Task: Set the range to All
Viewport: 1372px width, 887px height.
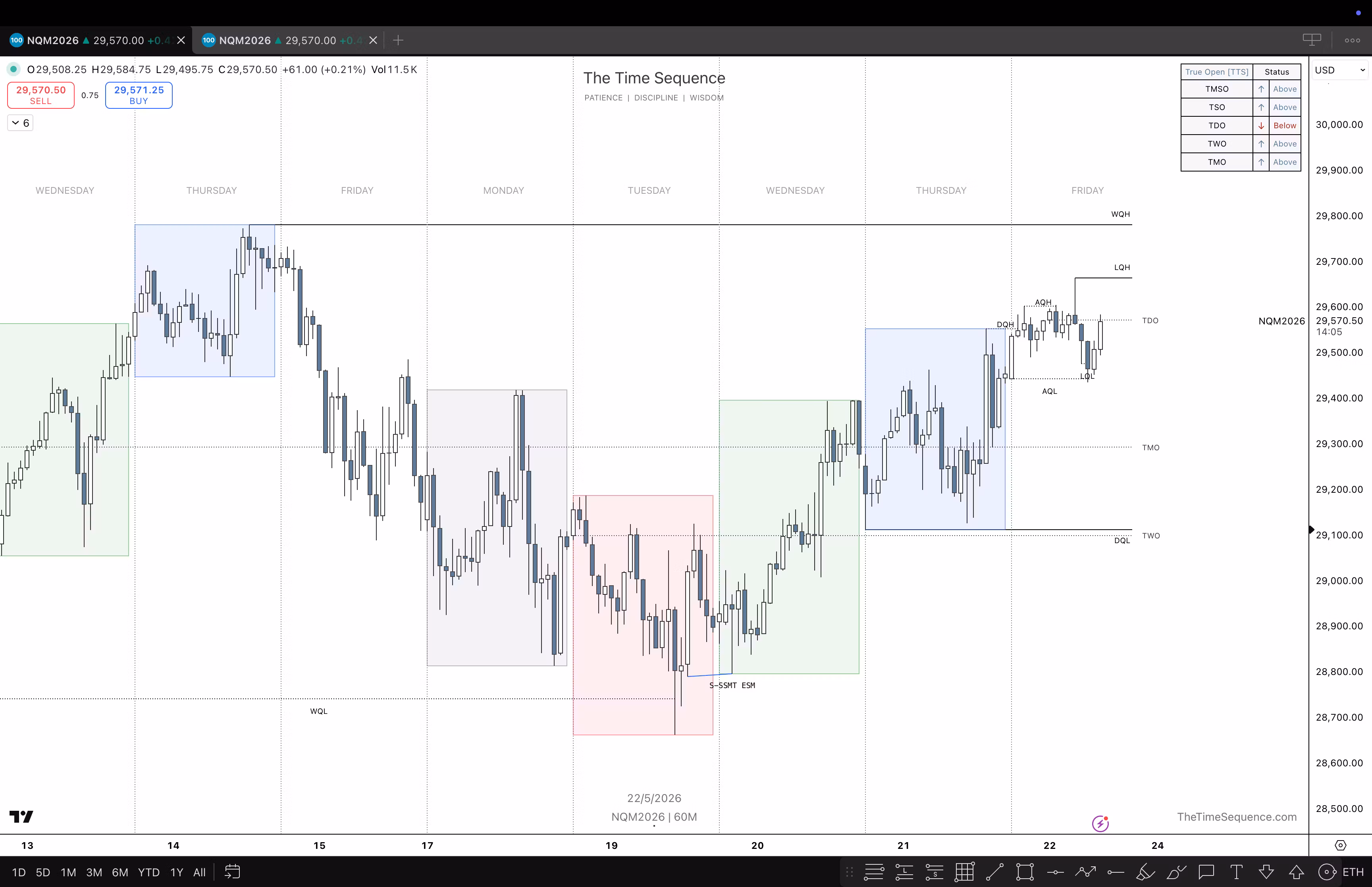Action: pos(199,872)
